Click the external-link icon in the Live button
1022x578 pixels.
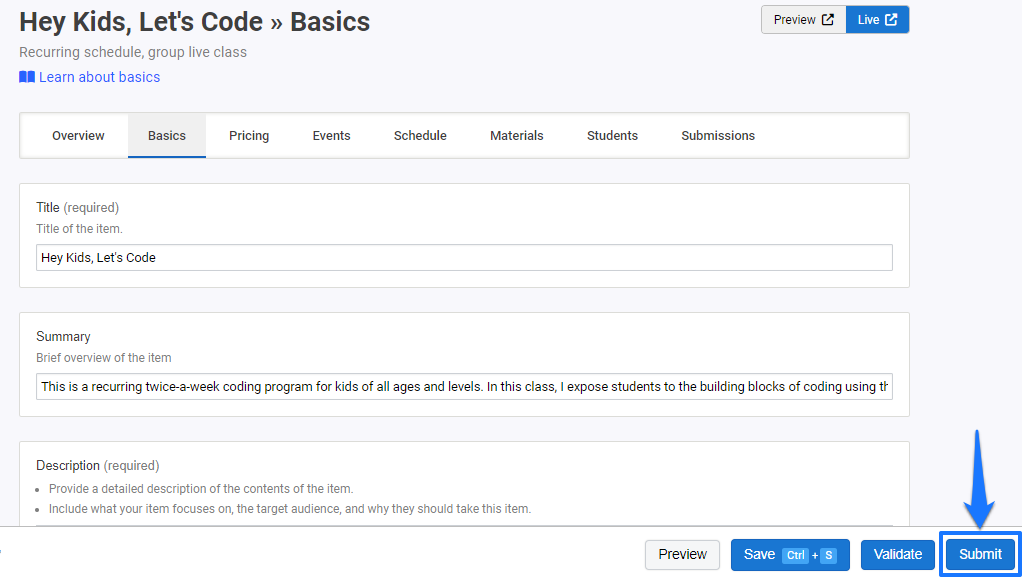click(x=891, y=20)
